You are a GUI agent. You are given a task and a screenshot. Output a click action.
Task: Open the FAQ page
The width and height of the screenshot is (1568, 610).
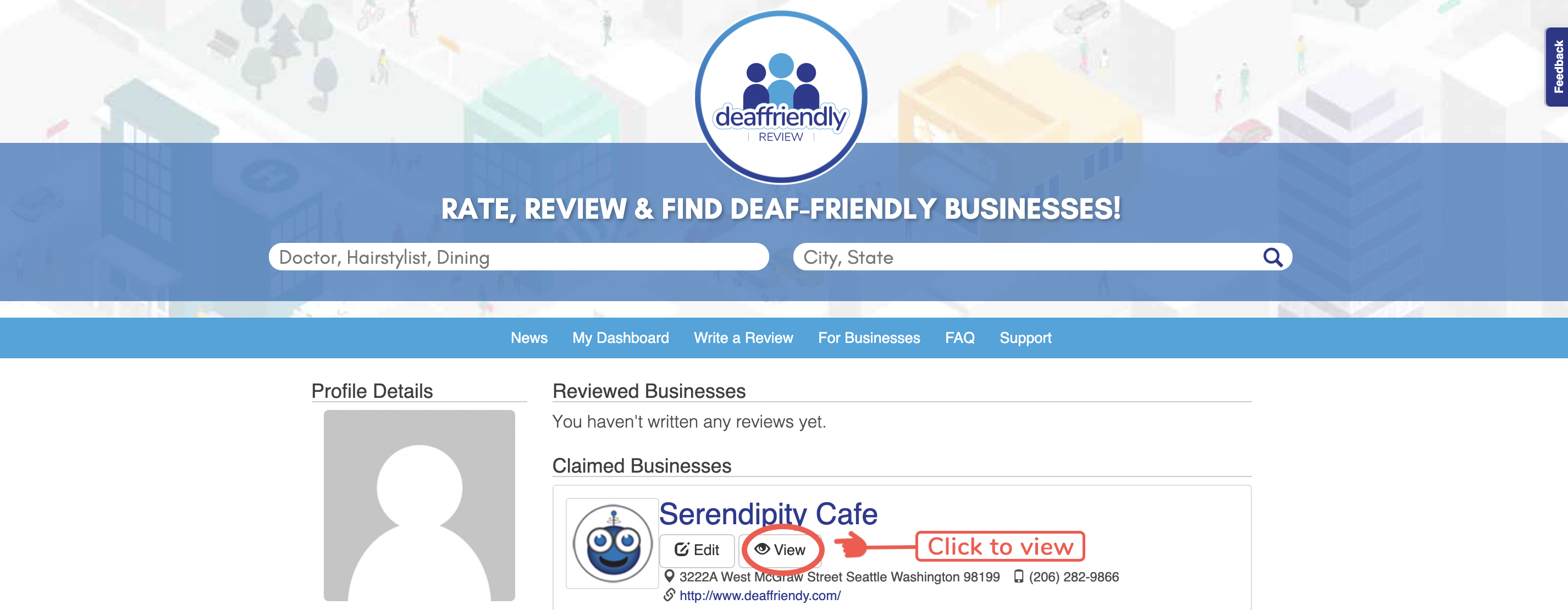tap(959, 337)
